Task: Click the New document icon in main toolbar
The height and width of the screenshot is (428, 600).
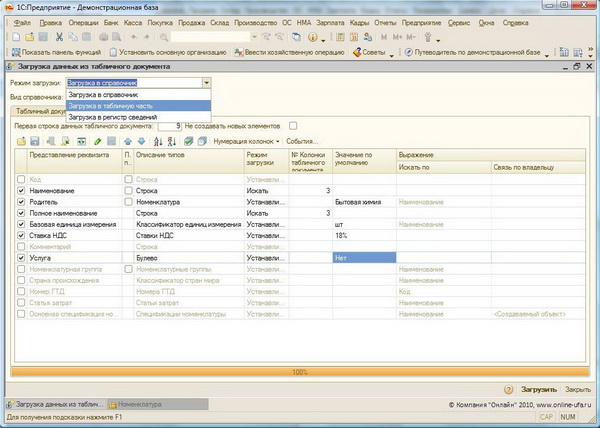Action: (16, 37)
